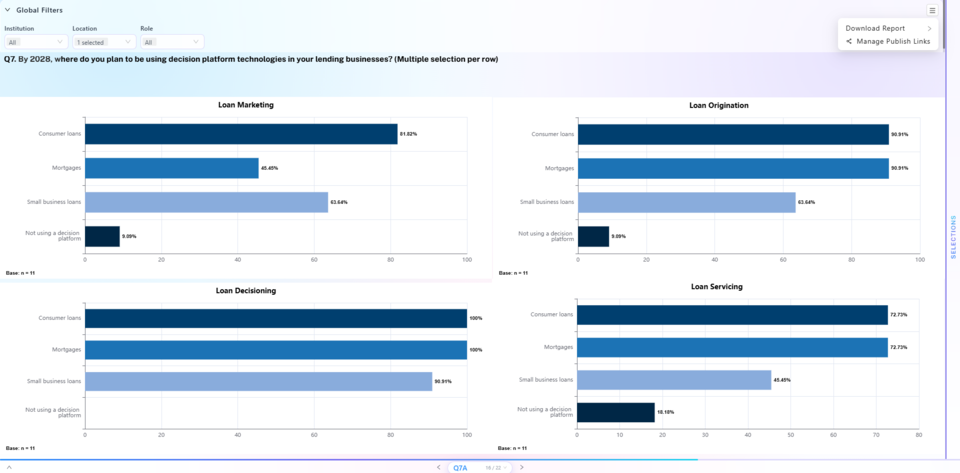Open the Institution filter dropdown
The image size is (960, 473).
tap(36, 42)
